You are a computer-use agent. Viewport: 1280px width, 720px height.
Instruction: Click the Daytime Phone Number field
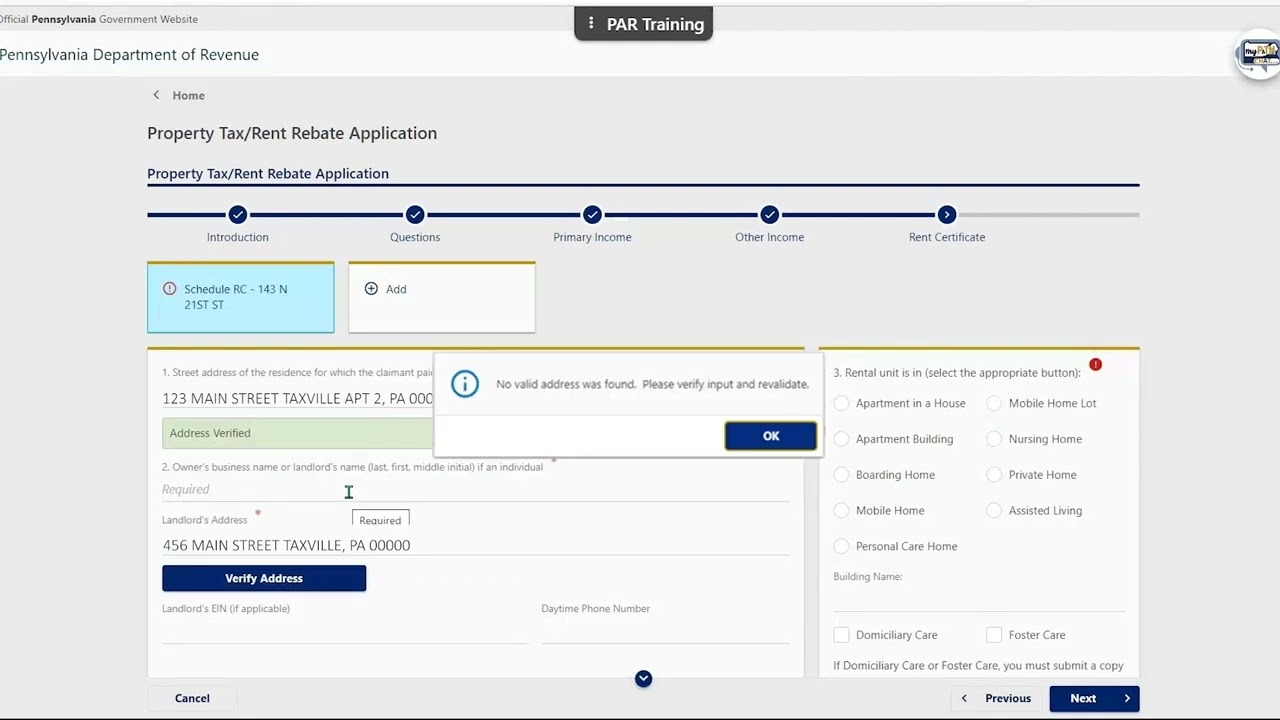click(665, 631)
